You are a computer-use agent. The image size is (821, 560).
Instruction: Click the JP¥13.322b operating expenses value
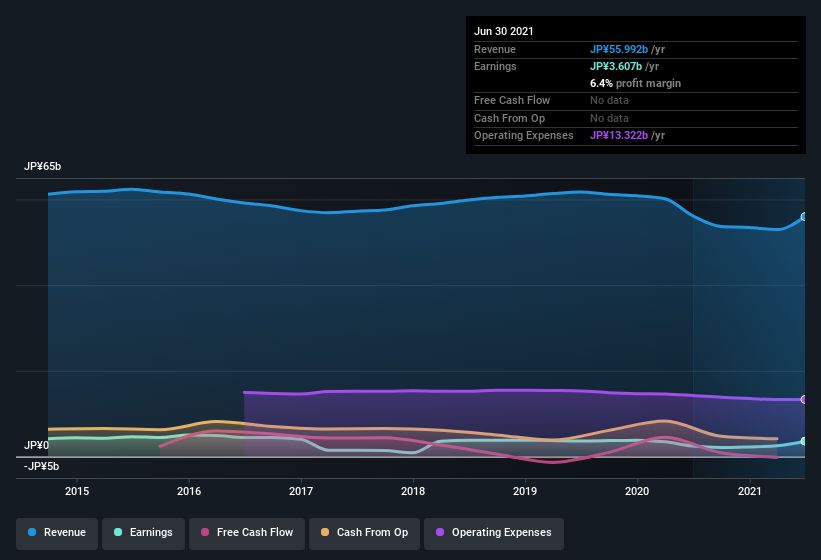coord(619,136)
